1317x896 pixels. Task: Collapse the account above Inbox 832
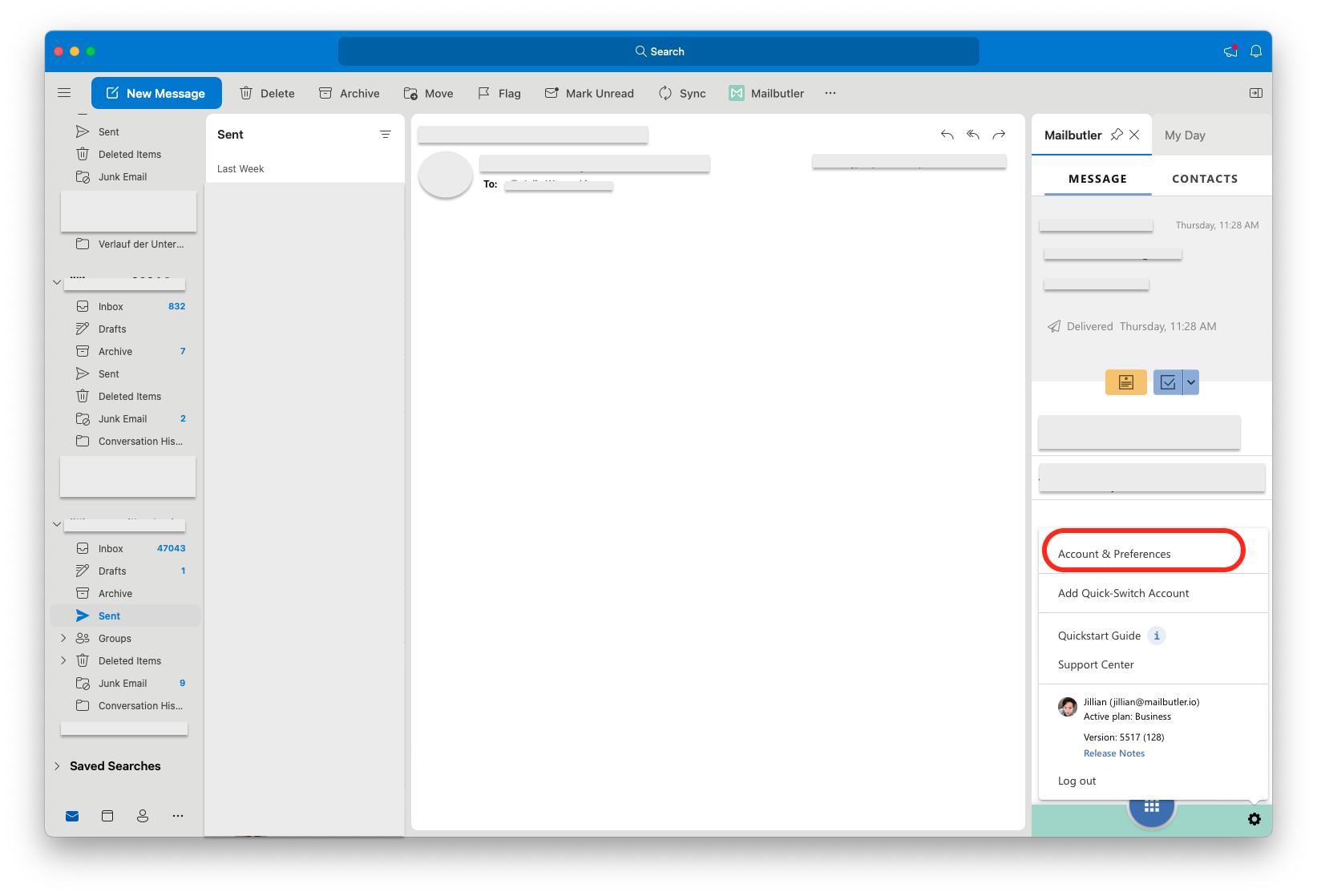pos(57,282)
